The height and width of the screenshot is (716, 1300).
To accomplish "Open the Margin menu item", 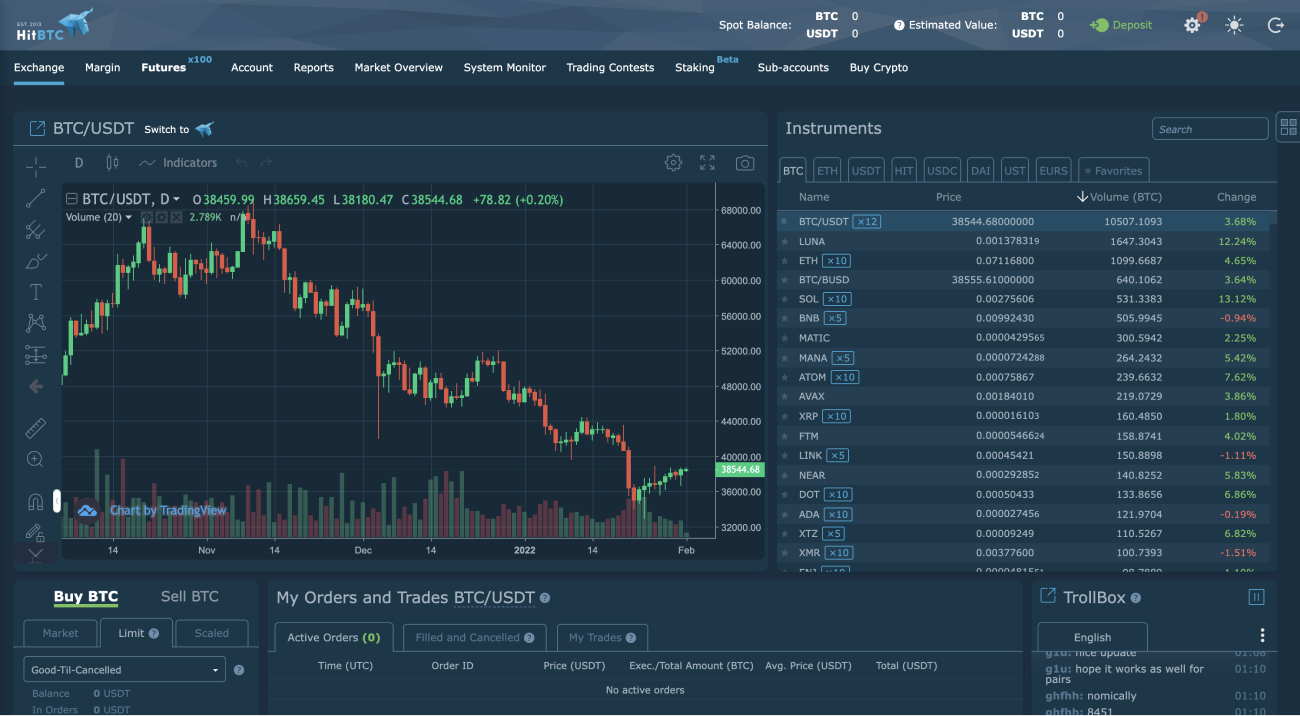I will click(102, 67).
